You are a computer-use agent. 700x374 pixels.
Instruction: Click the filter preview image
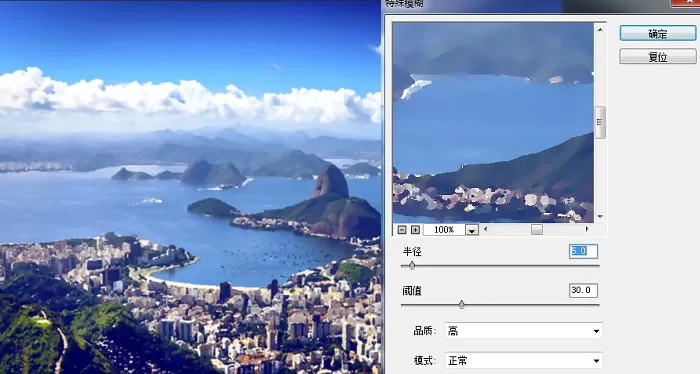[493, 122]
